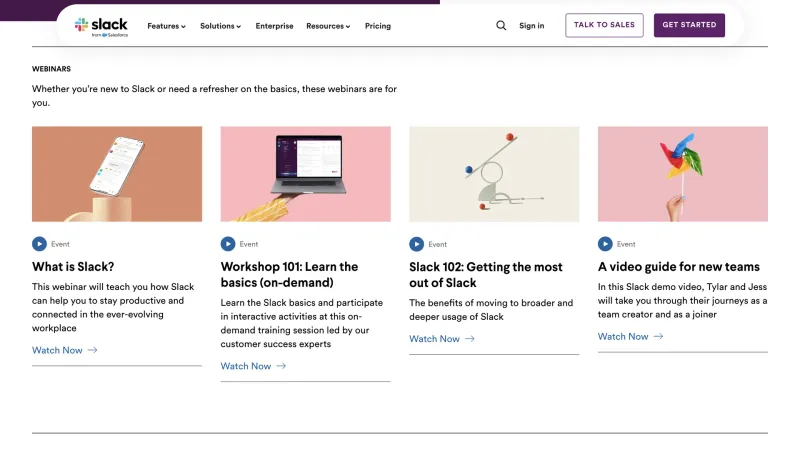This screenshot has height=450, width=800.
Task: Open the phone thumbnail for What is Slack?
Action: (x=117, y=174)
